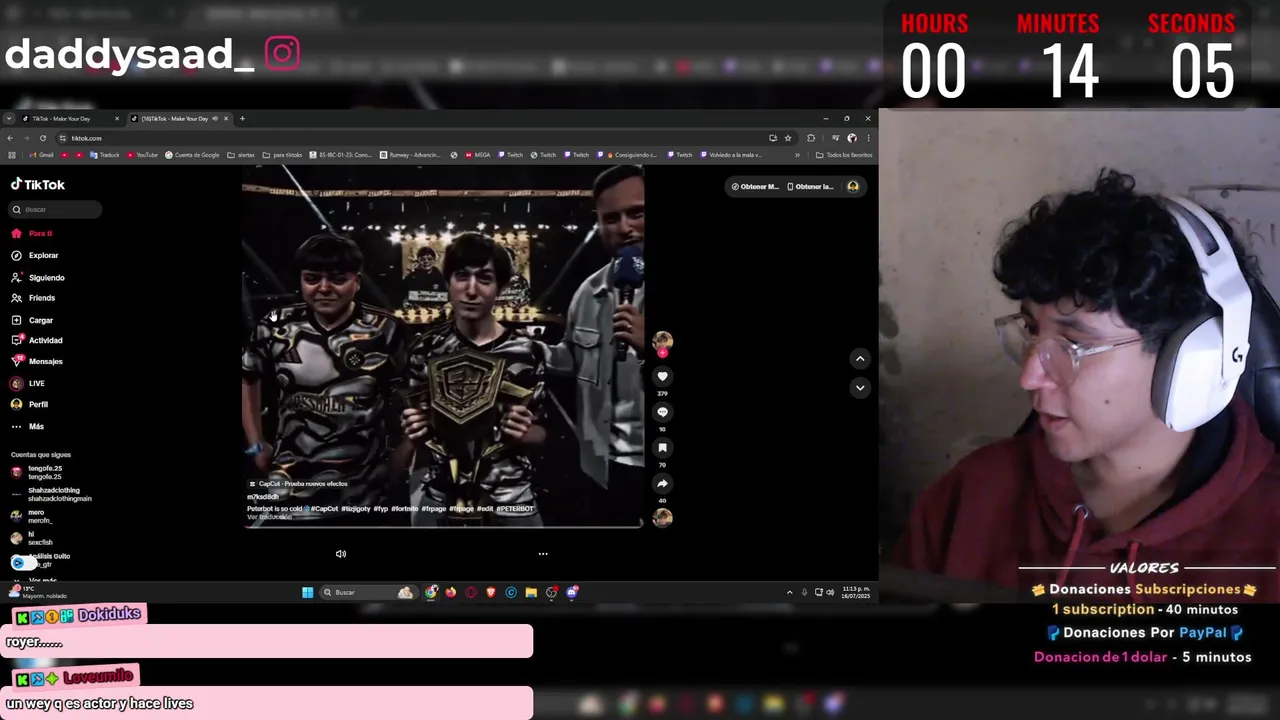The height and width of the screenshot is (720, 1280).
Task: Open the TikTok profile avatar top right
Action: (853, 187)
